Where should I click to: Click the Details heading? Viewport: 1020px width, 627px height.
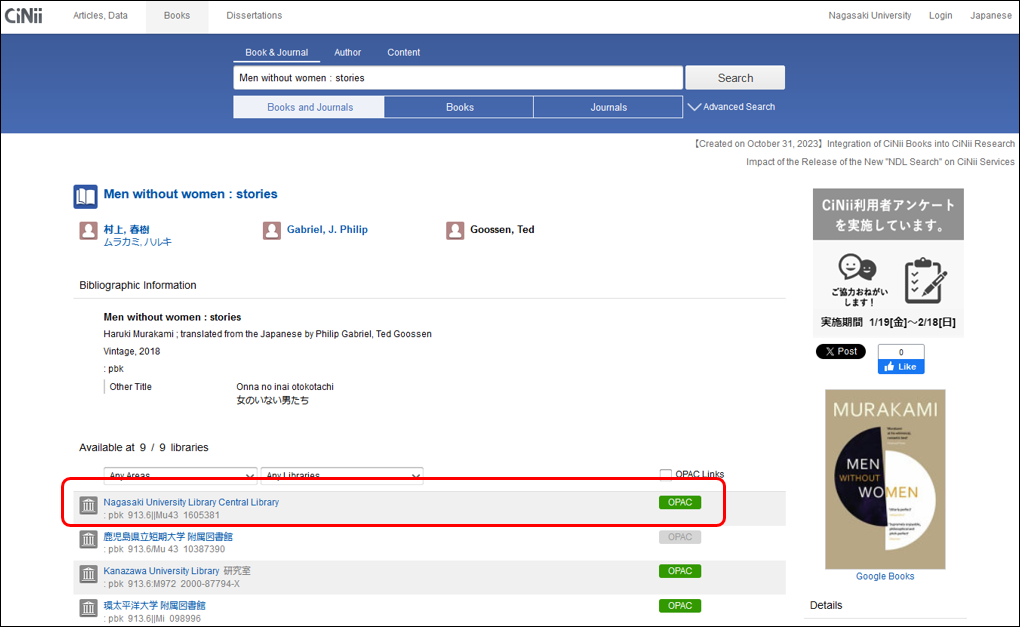click(x=826, y=605)
